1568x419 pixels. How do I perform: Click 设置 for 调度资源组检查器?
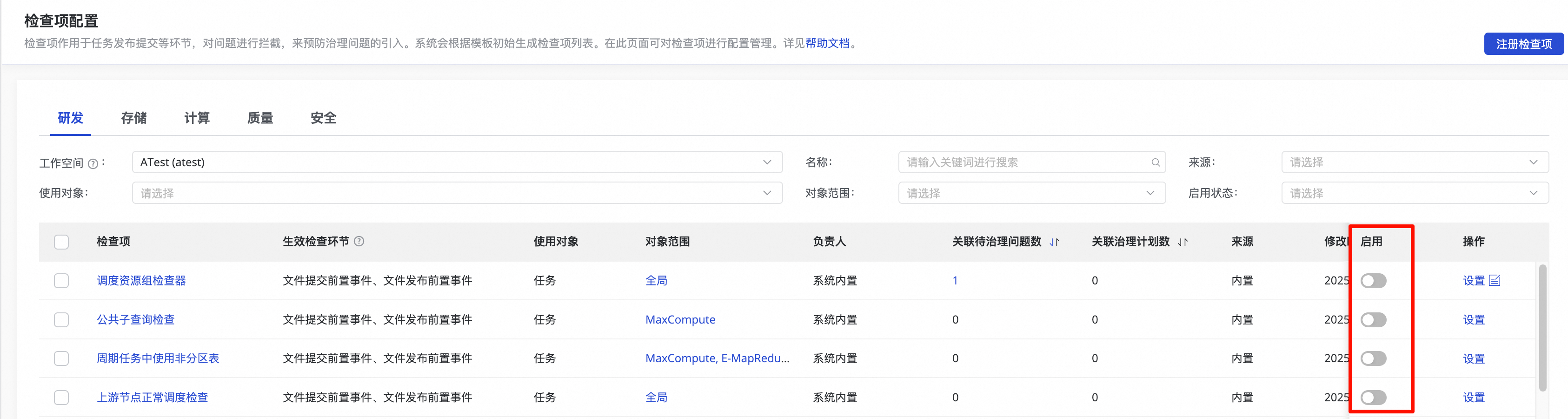pos(1474,281)
